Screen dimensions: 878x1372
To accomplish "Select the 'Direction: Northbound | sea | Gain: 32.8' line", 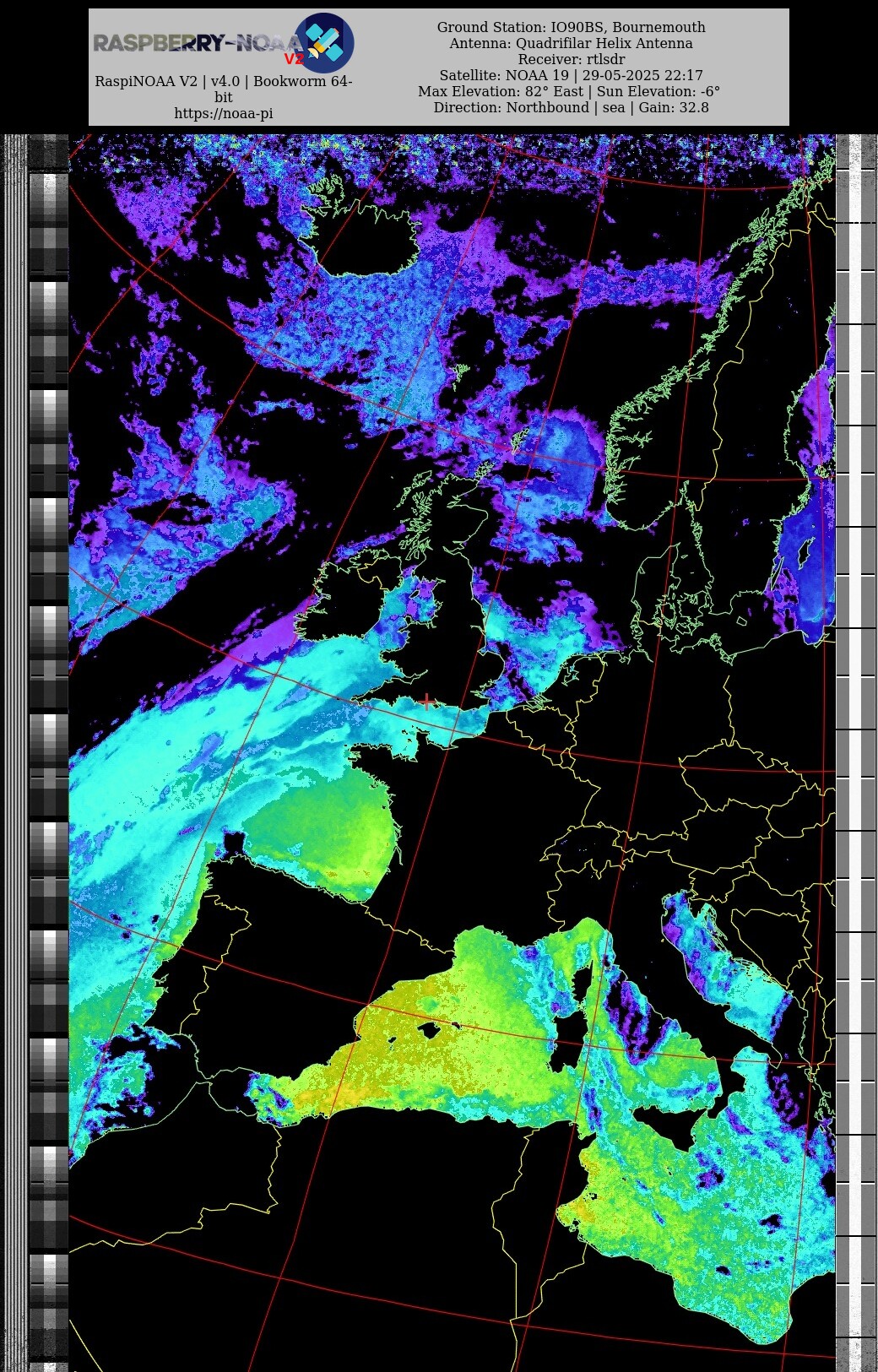I will point(572,107).
